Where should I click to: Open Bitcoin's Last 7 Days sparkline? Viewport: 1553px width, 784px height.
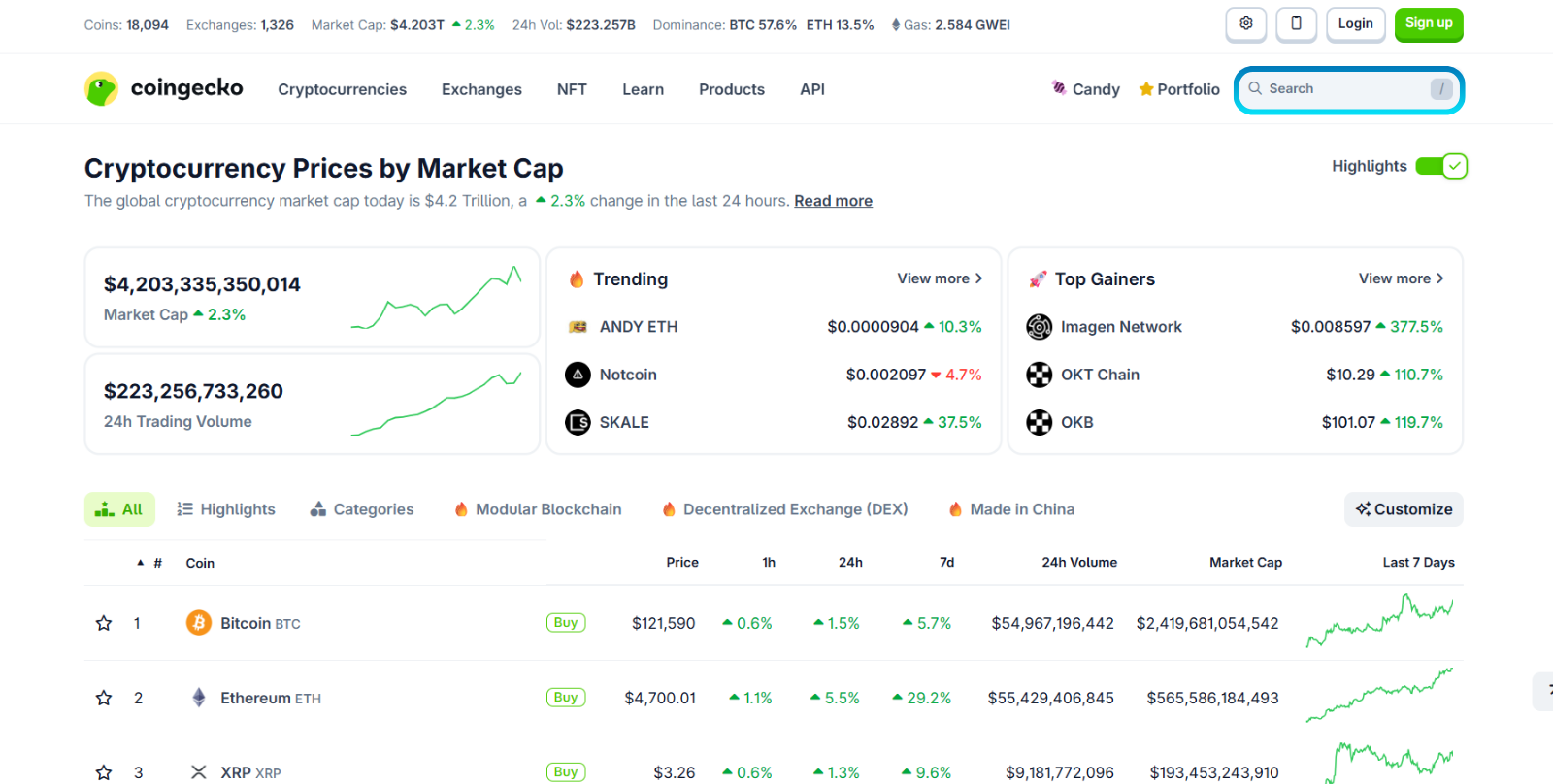coord(1379,622)
